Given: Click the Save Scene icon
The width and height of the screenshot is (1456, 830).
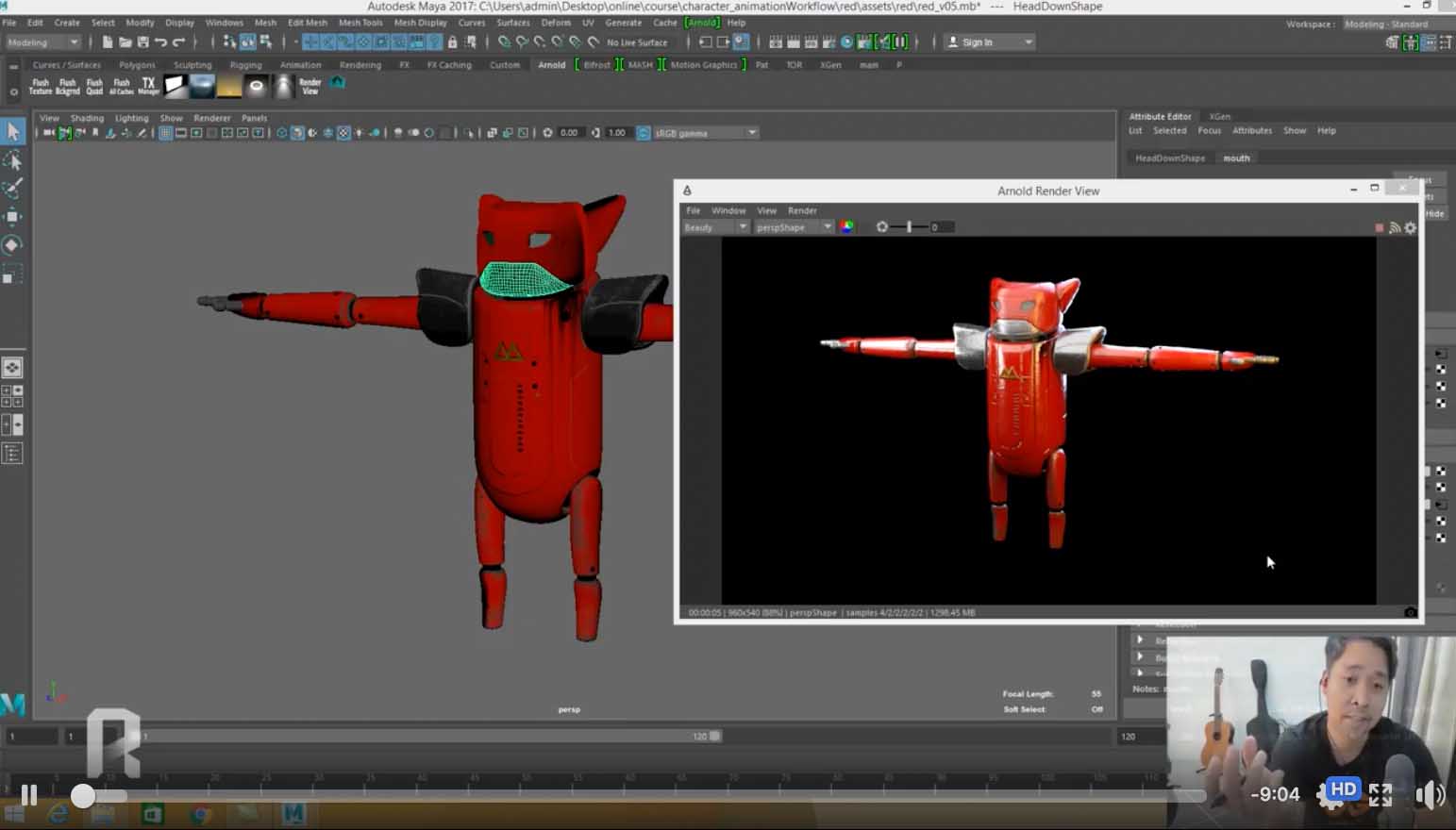Looking at the screenshot, I should coord(143,41).
